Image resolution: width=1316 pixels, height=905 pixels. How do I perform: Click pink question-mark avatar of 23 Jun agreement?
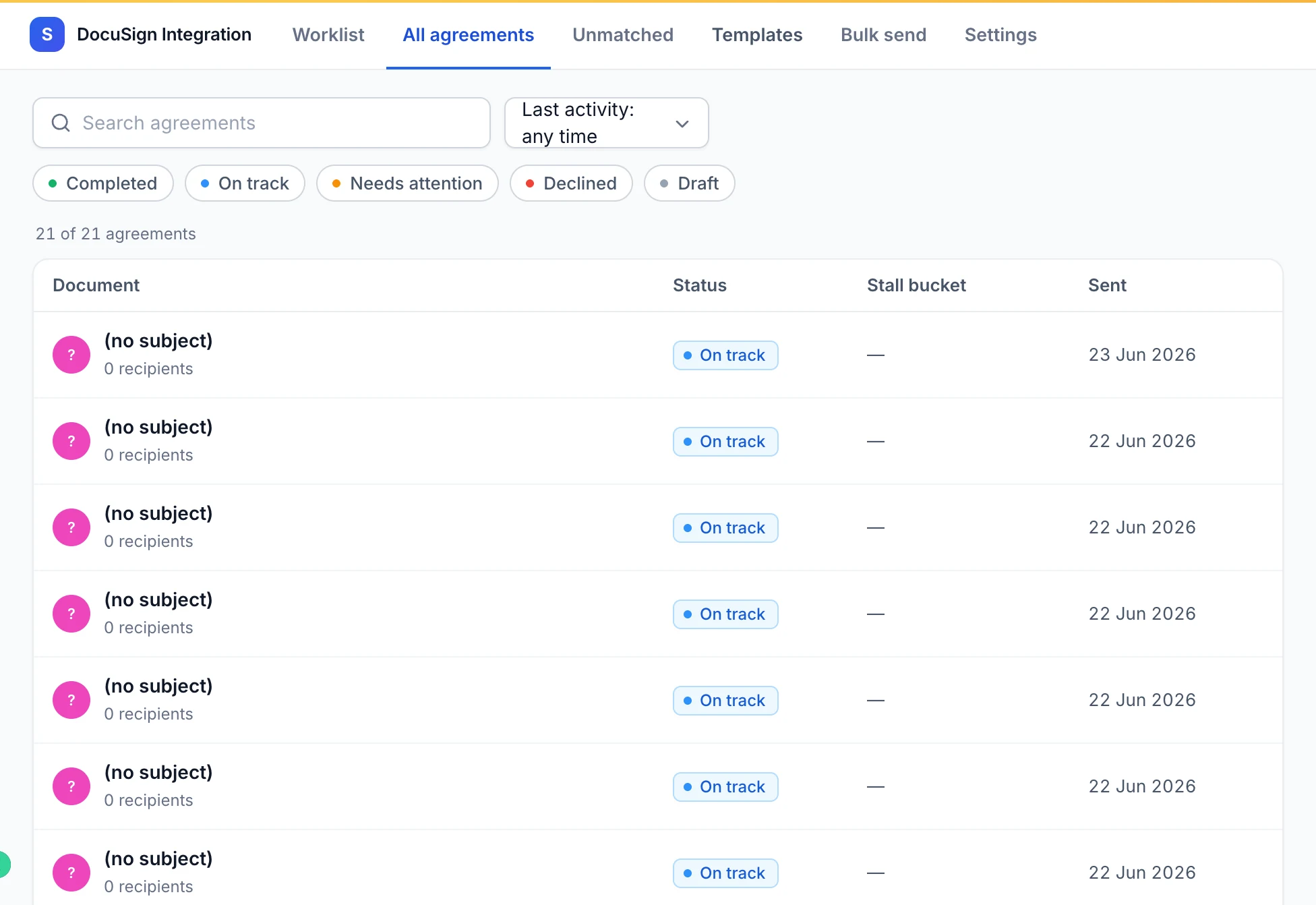71,355
